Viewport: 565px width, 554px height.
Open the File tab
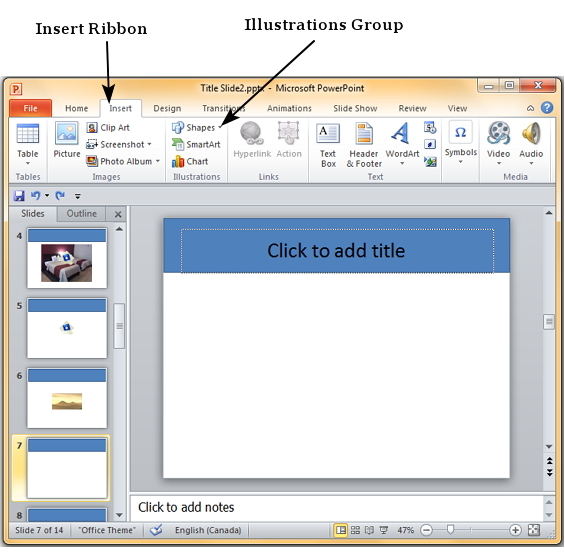click(x=31, y=108)
